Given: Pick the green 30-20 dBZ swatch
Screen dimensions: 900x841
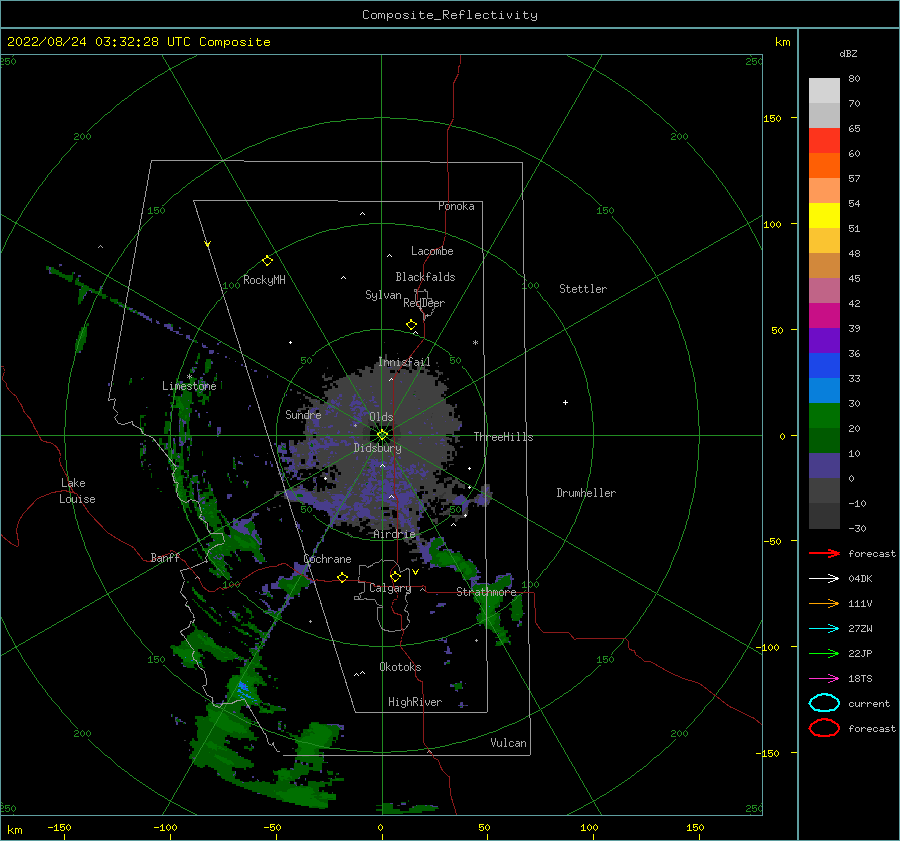Looking at the screenshot, I should 824,416.
